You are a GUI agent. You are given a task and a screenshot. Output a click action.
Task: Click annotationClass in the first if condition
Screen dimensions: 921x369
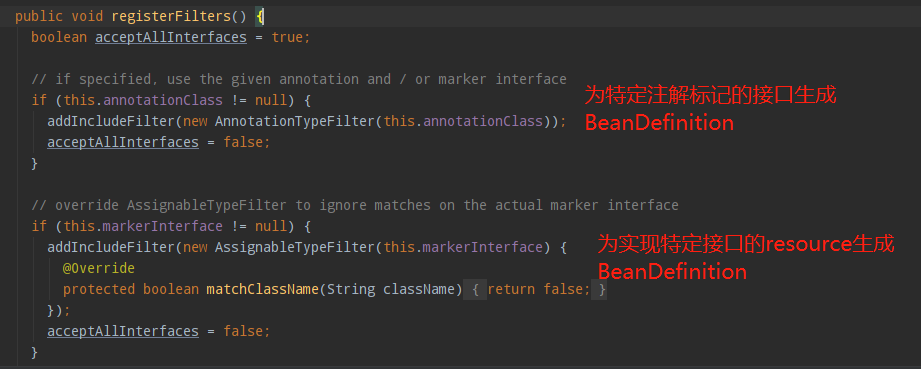[163, 100]
